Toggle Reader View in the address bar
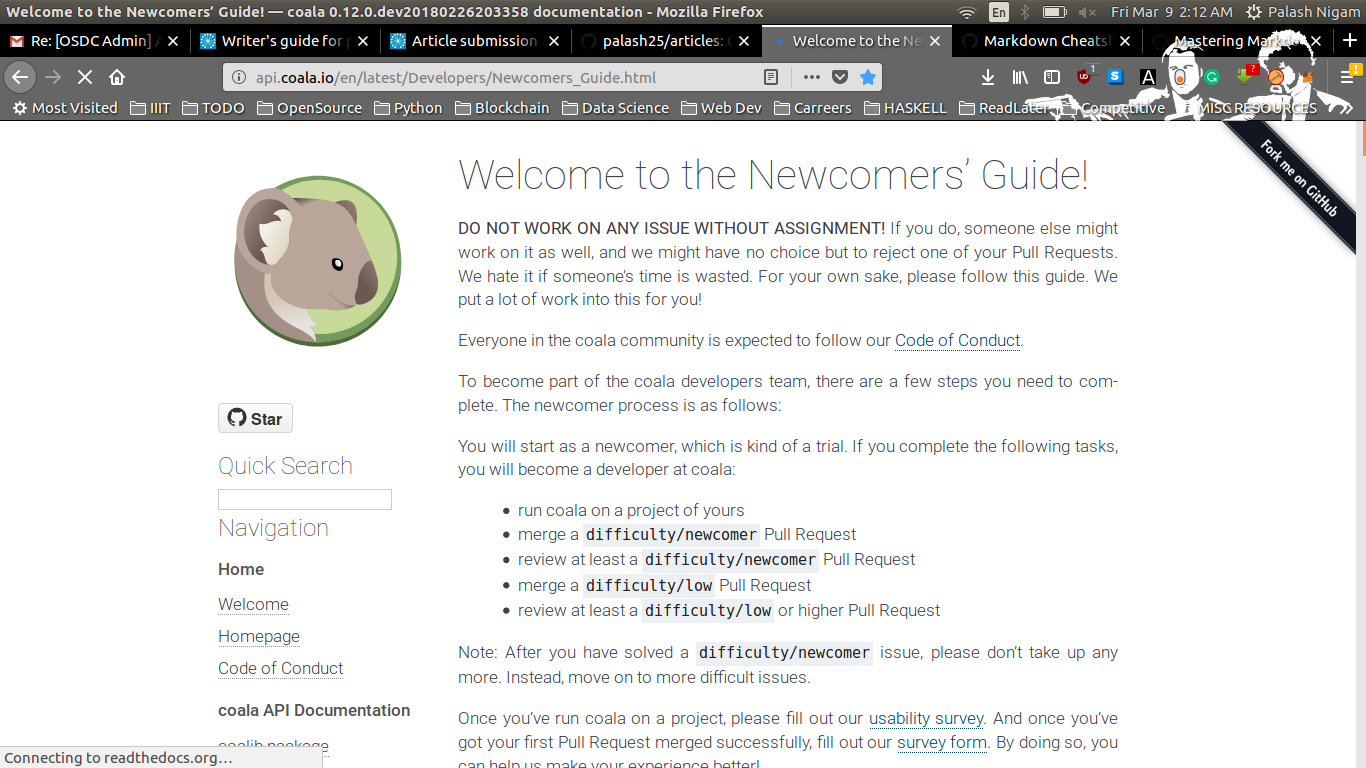1366x768 pixels. pos(771,76)
